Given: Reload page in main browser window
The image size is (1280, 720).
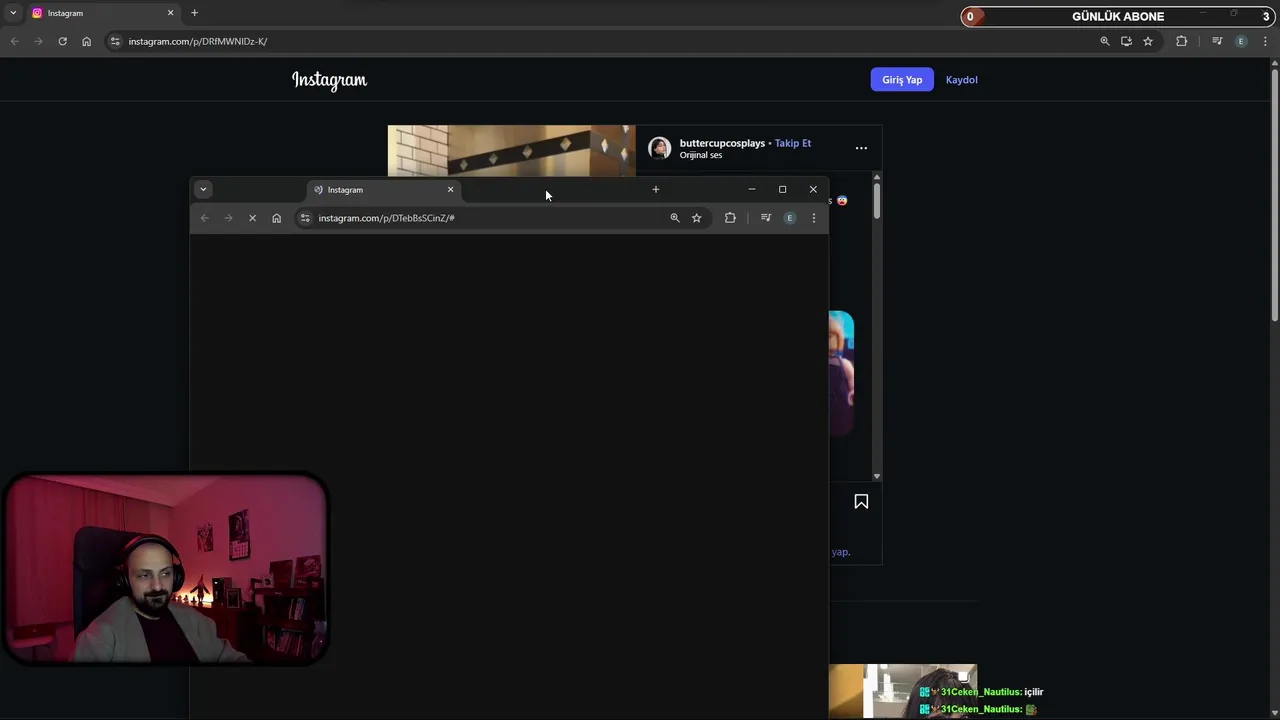Looking at the screenshot, I should 62,41.
